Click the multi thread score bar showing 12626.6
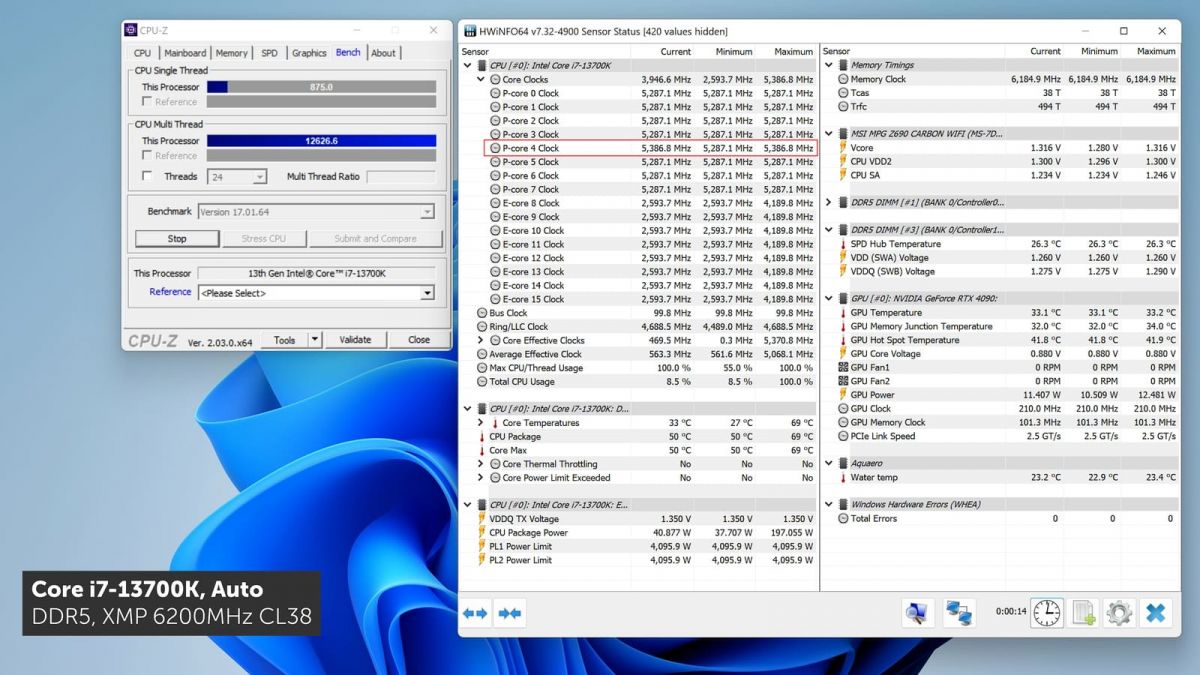The height and width of the screenshot is (675, 1200). point(321,141)
